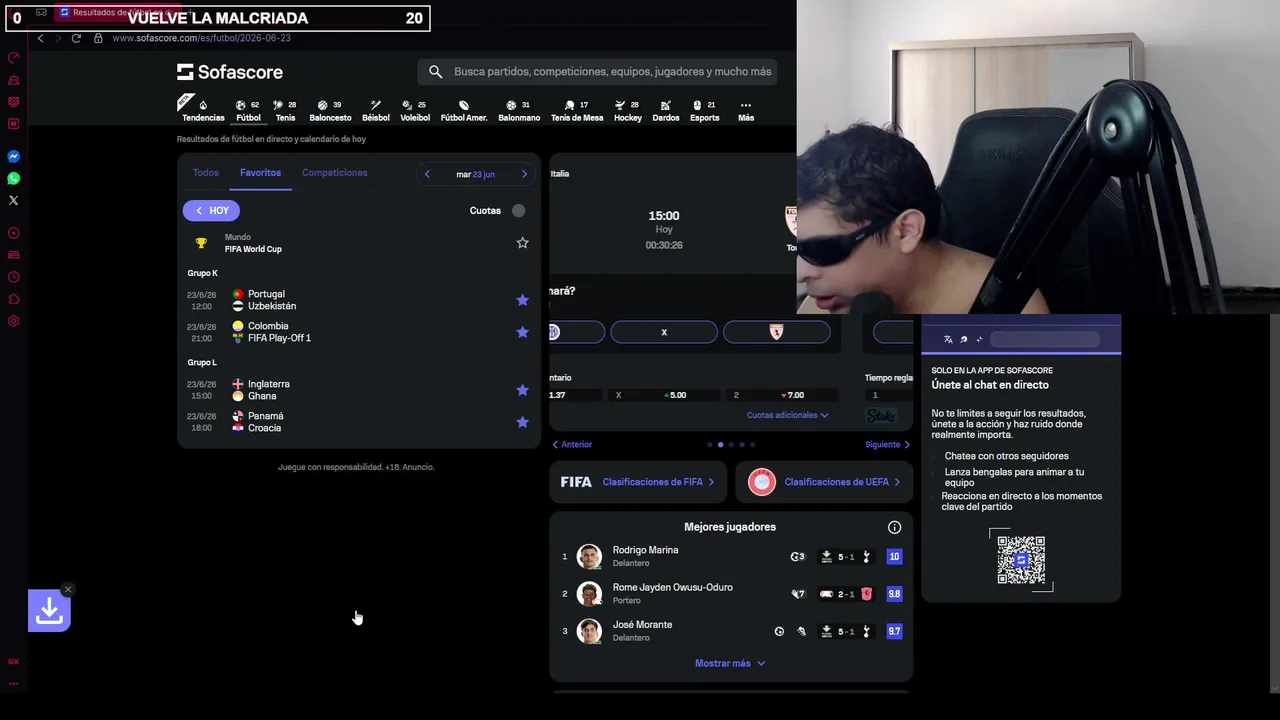
Task: Go to the Anterior featured match
Action: click(572, 444)
